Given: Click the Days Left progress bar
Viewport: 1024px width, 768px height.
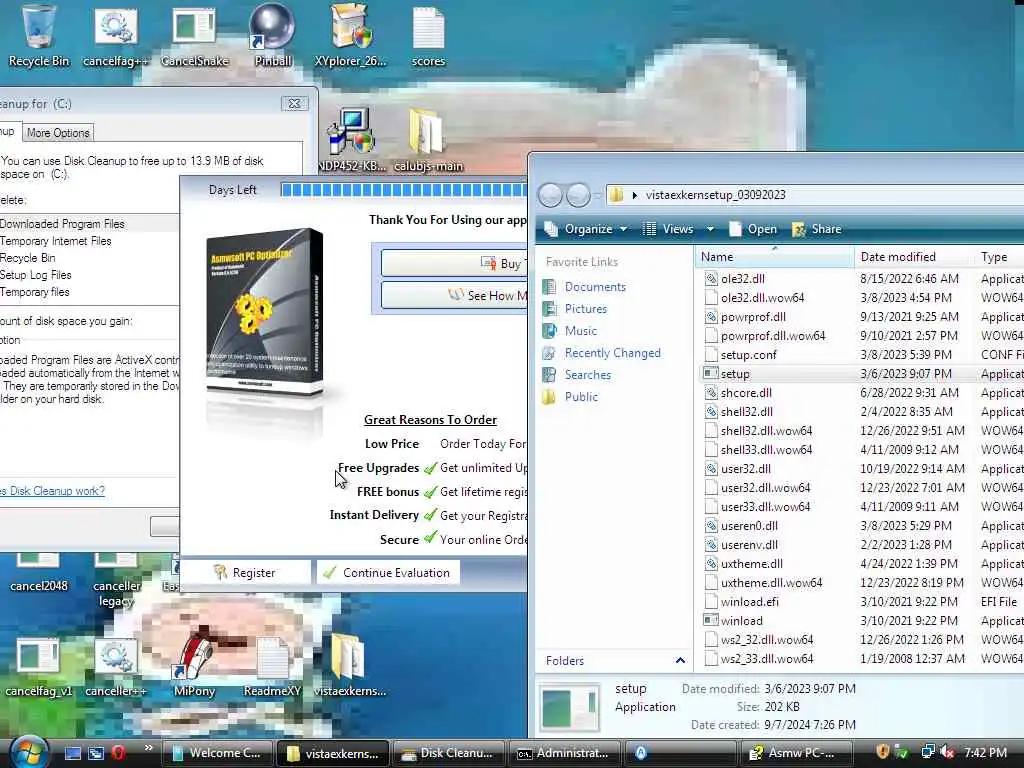Looking at the screenshot, I should click(x=404, y=189).
